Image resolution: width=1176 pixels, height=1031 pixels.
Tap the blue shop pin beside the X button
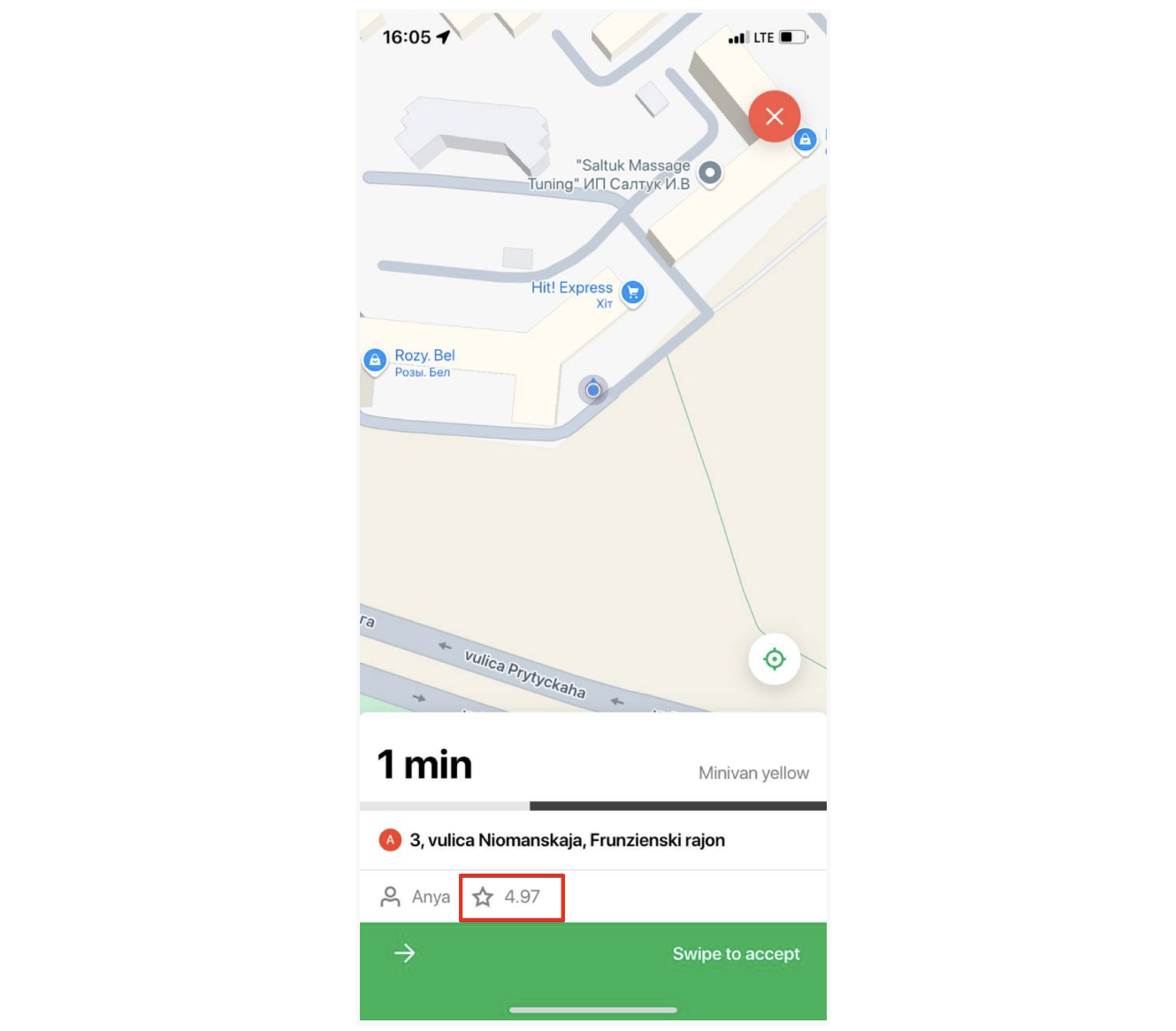pyautogui.click(x=805, y=140)
